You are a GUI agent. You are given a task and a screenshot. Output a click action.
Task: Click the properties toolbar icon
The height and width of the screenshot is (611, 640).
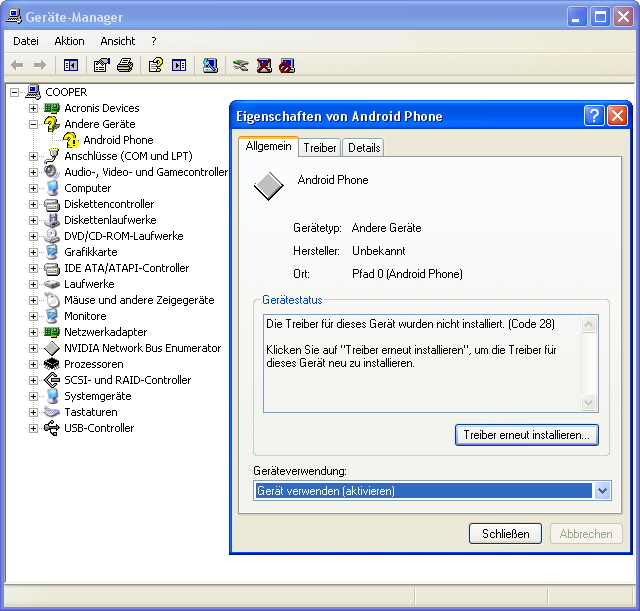click(101, 65)
